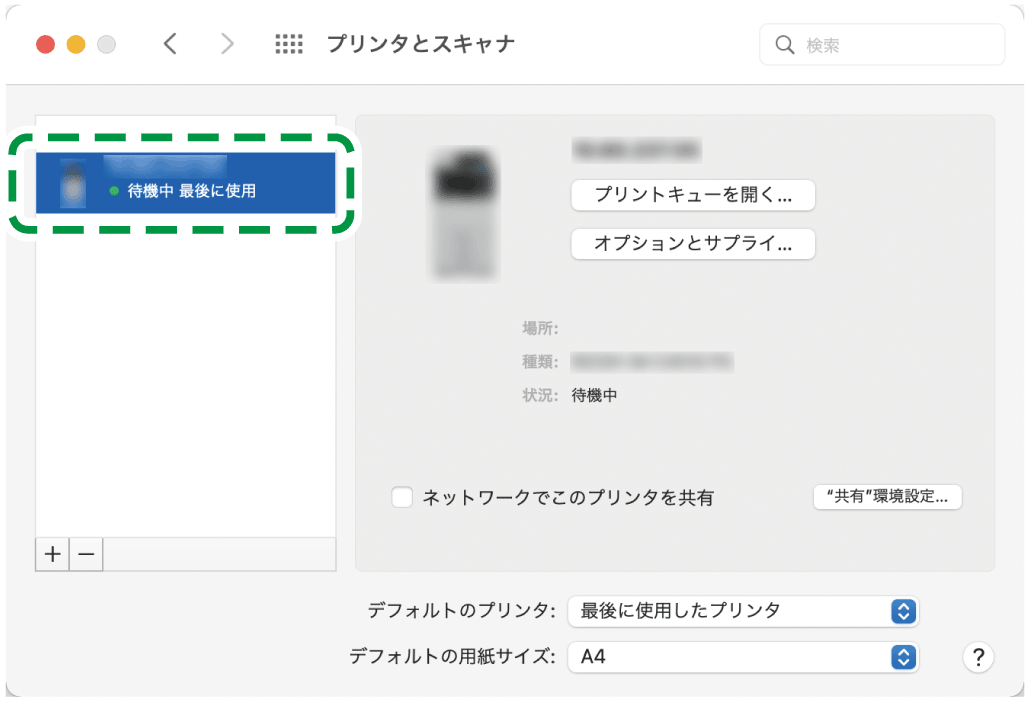Click the forward navigation chevron
This screenshot has height=702, width=1028.
pyautogui.click(x=227, y=44)
